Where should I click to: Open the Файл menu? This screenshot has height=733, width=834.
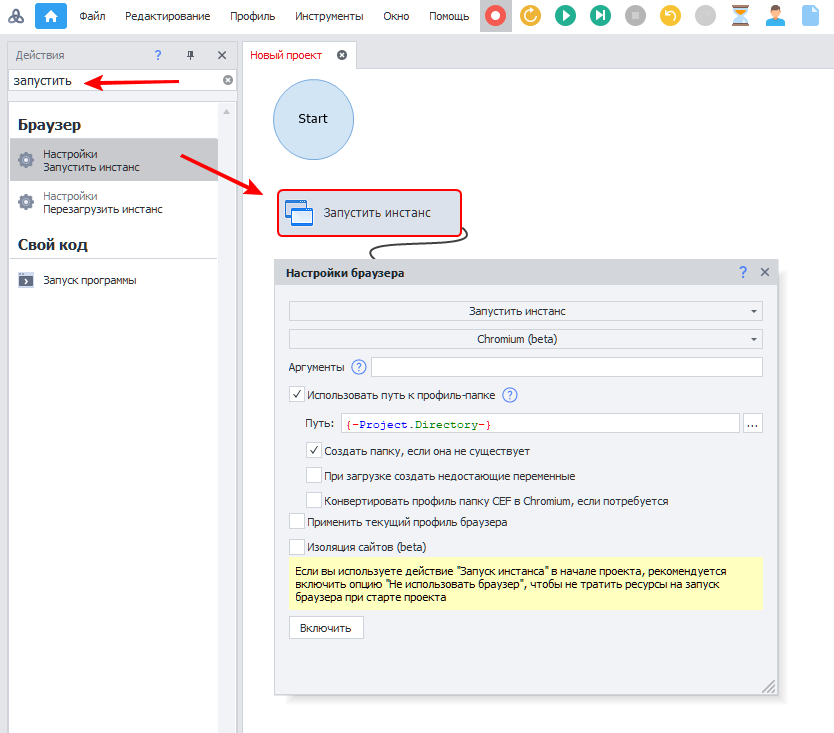pos(93,16)
